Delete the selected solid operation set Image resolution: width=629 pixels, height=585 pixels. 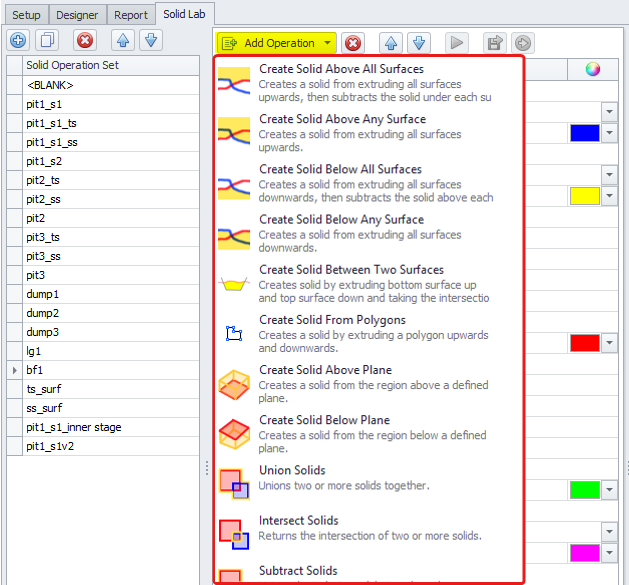[85, 41]
